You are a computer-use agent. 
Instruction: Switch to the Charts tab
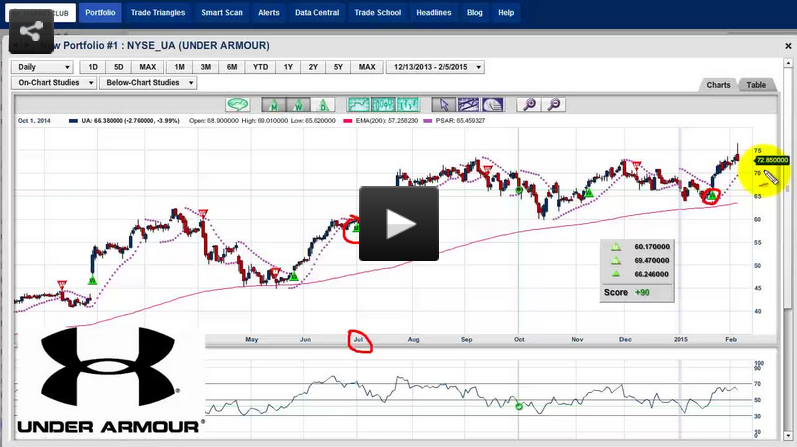pyautogui.click(x=718, y=85)
